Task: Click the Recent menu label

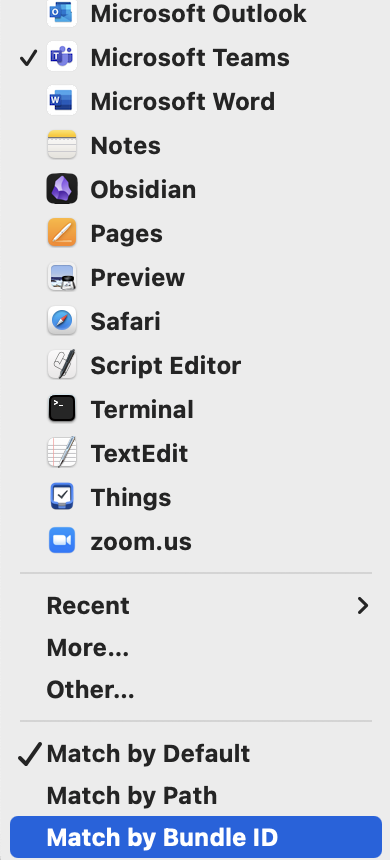Action: pyautogui.click(x=88, y=606)
